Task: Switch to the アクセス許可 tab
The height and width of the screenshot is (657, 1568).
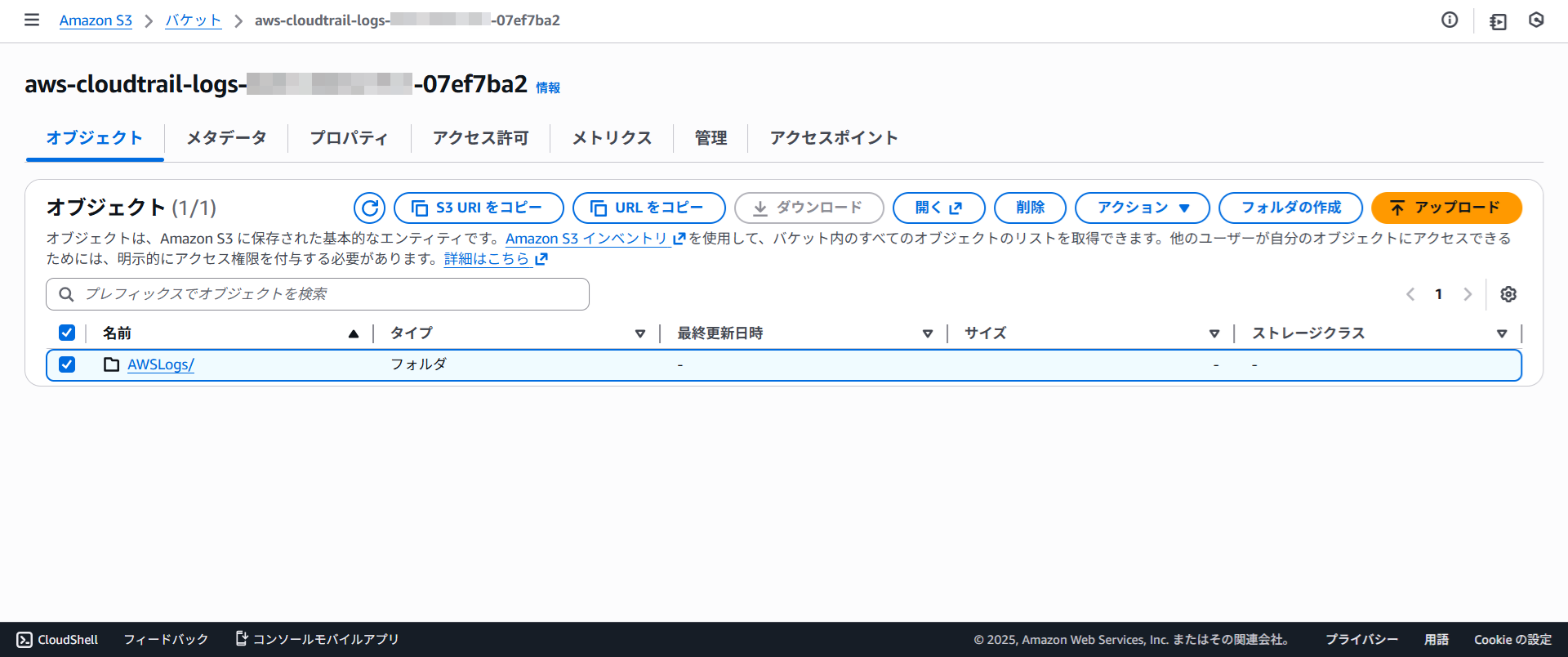Action: [x=480, y=138]
